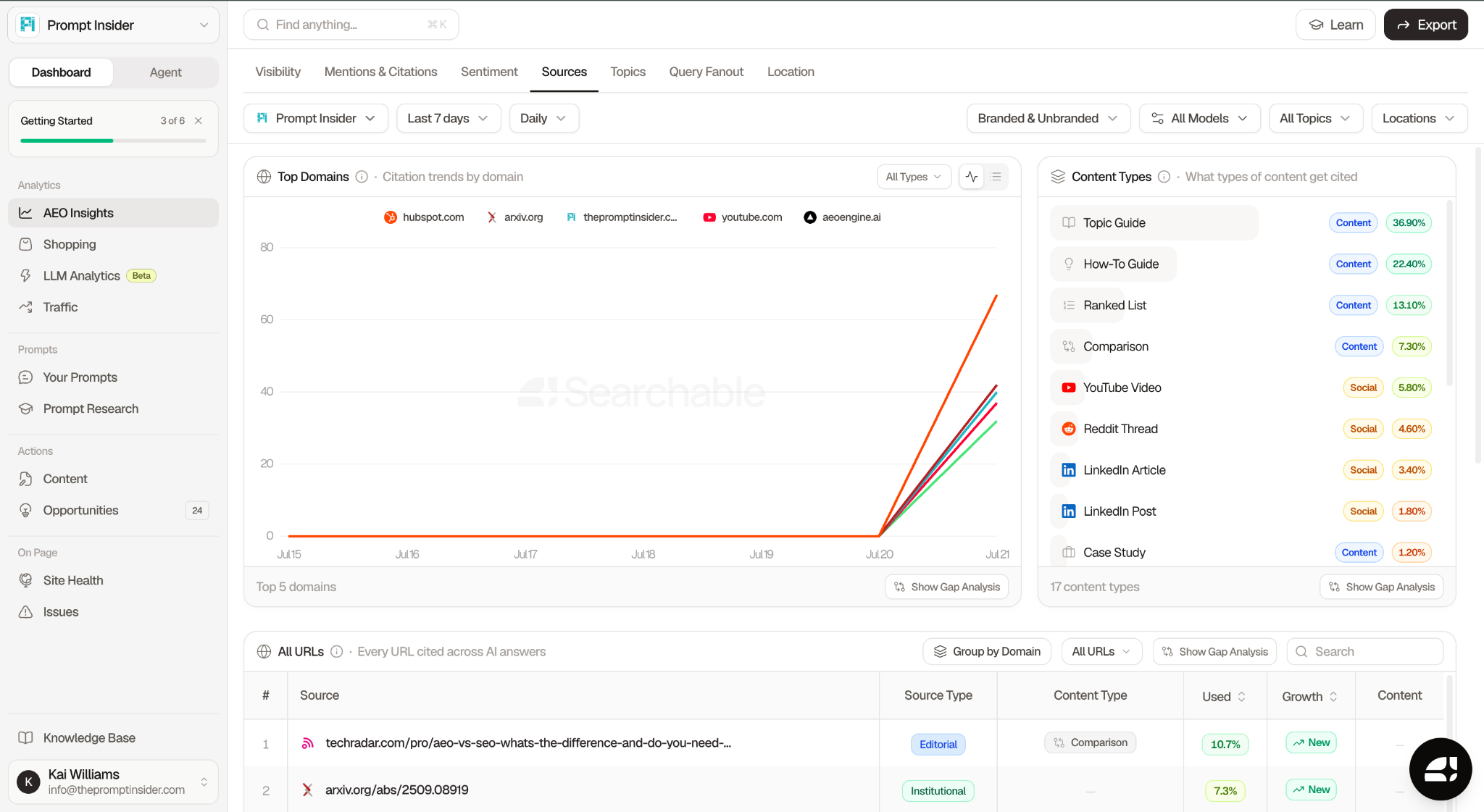This screenshot has width=1484, height=812.
Task: Open the Issues page
Action: (113, 612)
